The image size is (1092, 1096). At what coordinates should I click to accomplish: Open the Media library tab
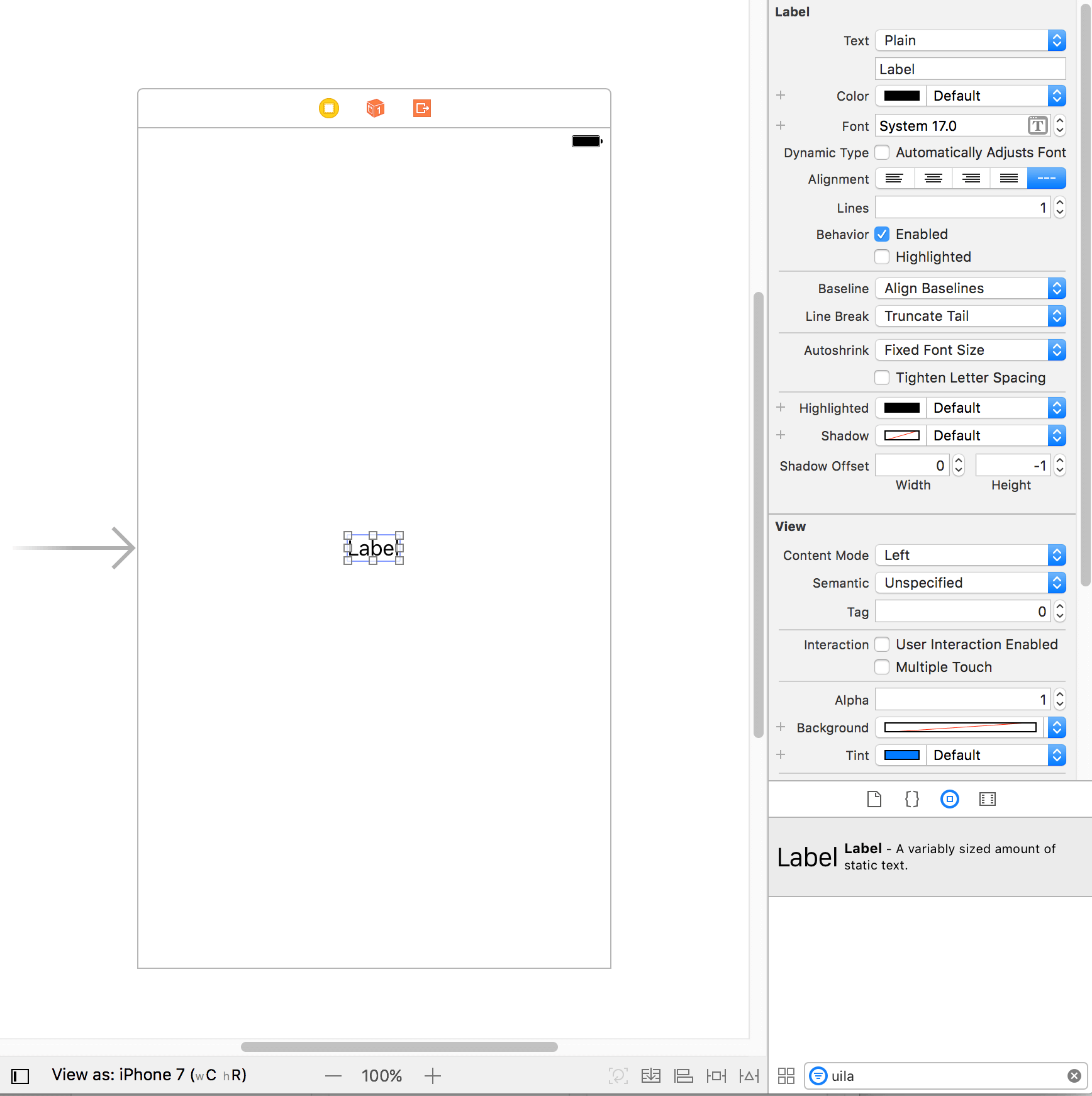click(x=988, y=799)
